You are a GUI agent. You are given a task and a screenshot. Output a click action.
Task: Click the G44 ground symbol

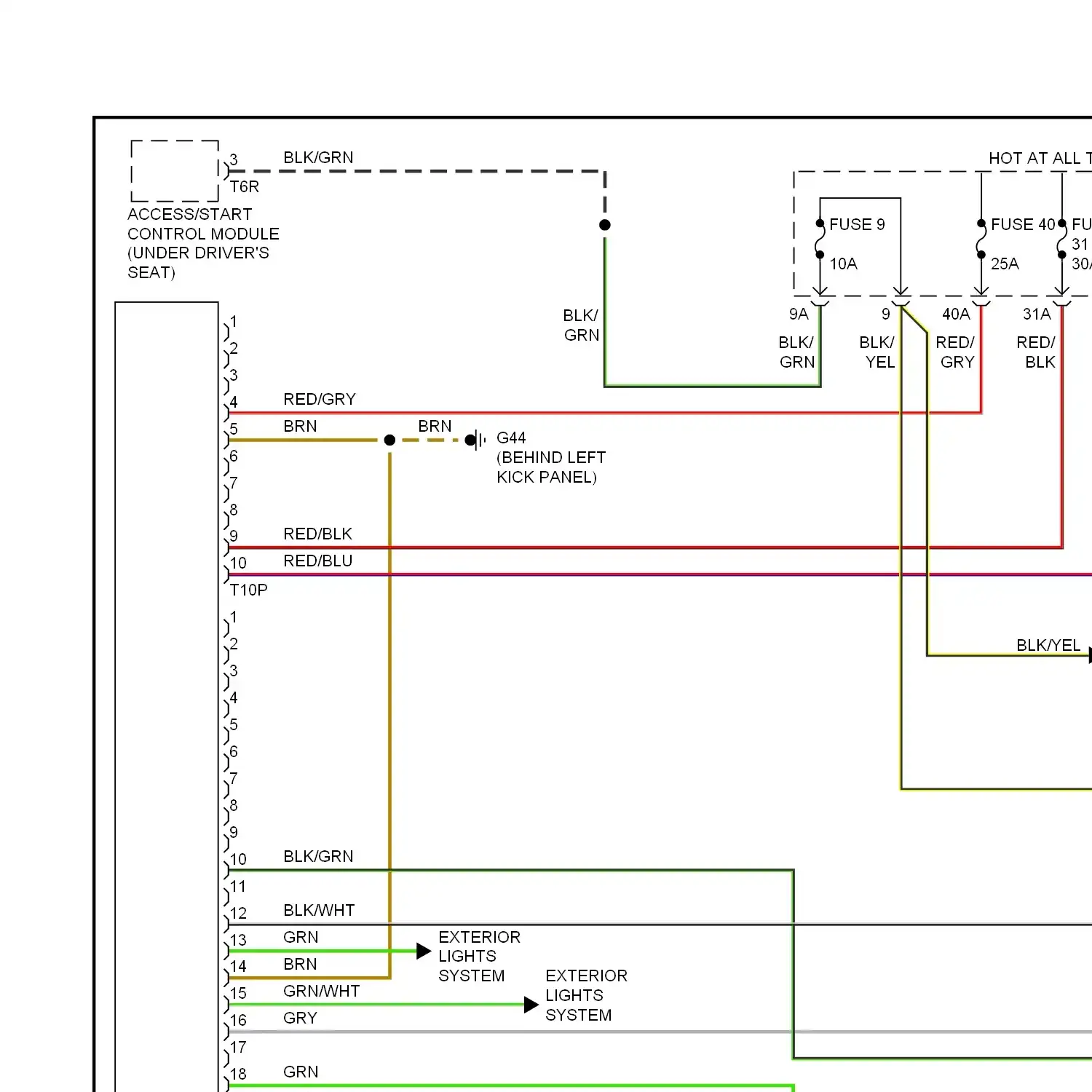(x=475, y=440)
